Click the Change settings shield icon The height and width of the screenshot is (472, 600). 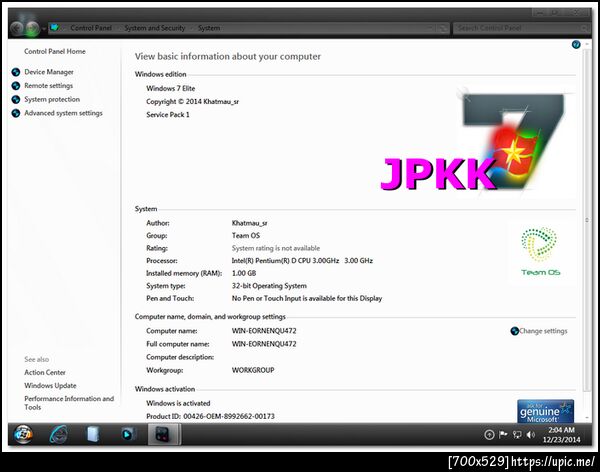pyautogui.click(x=515, y=331)
